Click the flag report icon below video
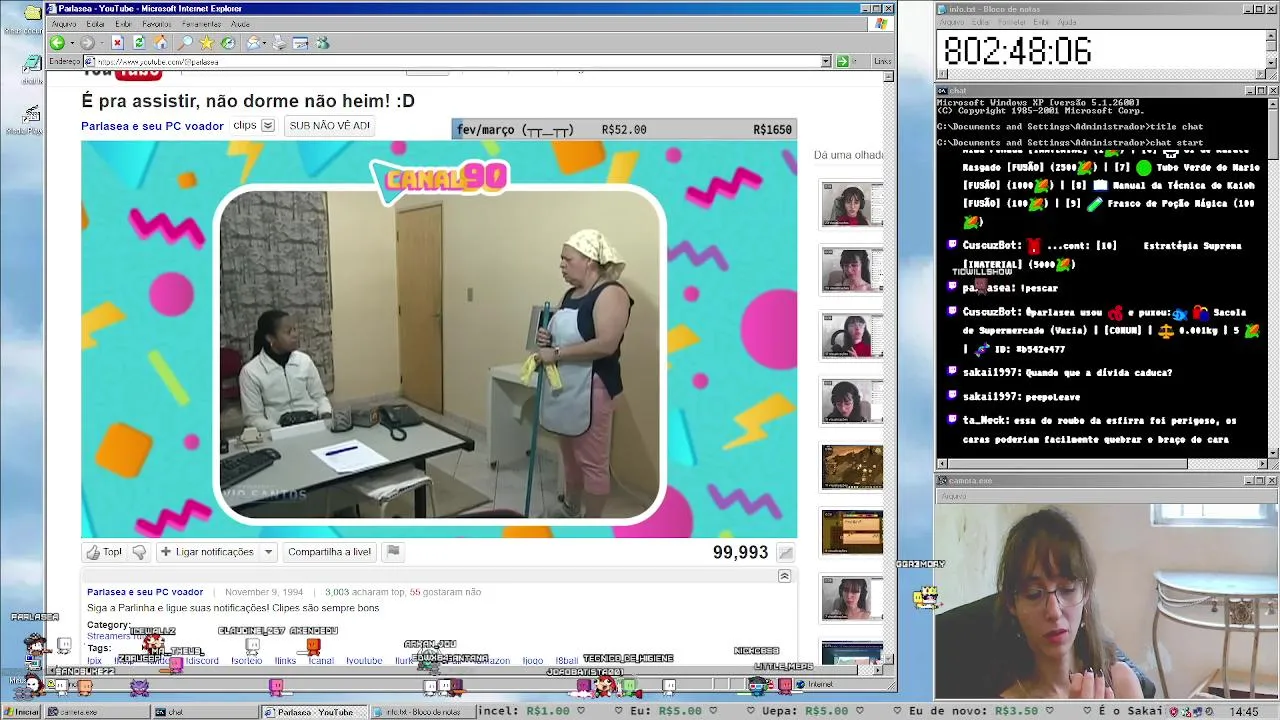This screenshot has height=720, width=1280. point(393,552)
